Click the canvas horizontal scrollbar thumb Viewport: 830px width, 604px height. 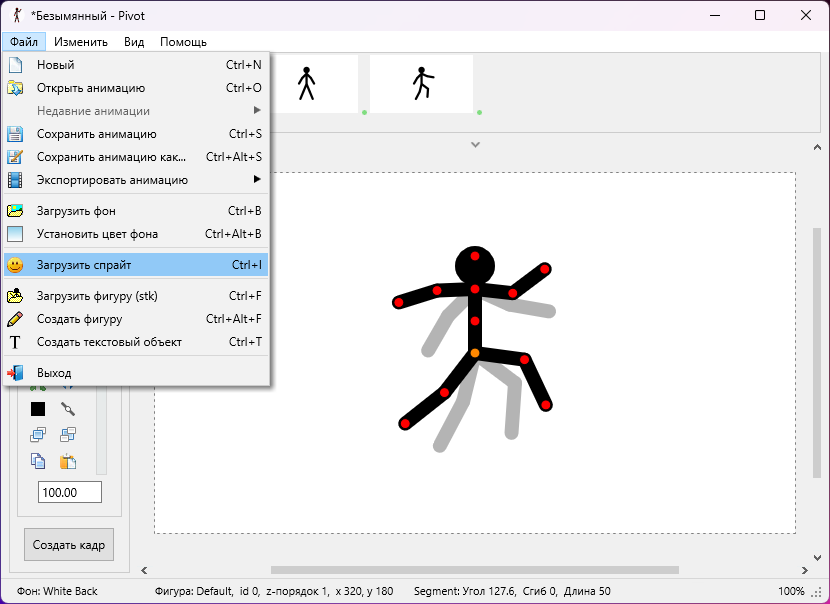pos(475,570)
